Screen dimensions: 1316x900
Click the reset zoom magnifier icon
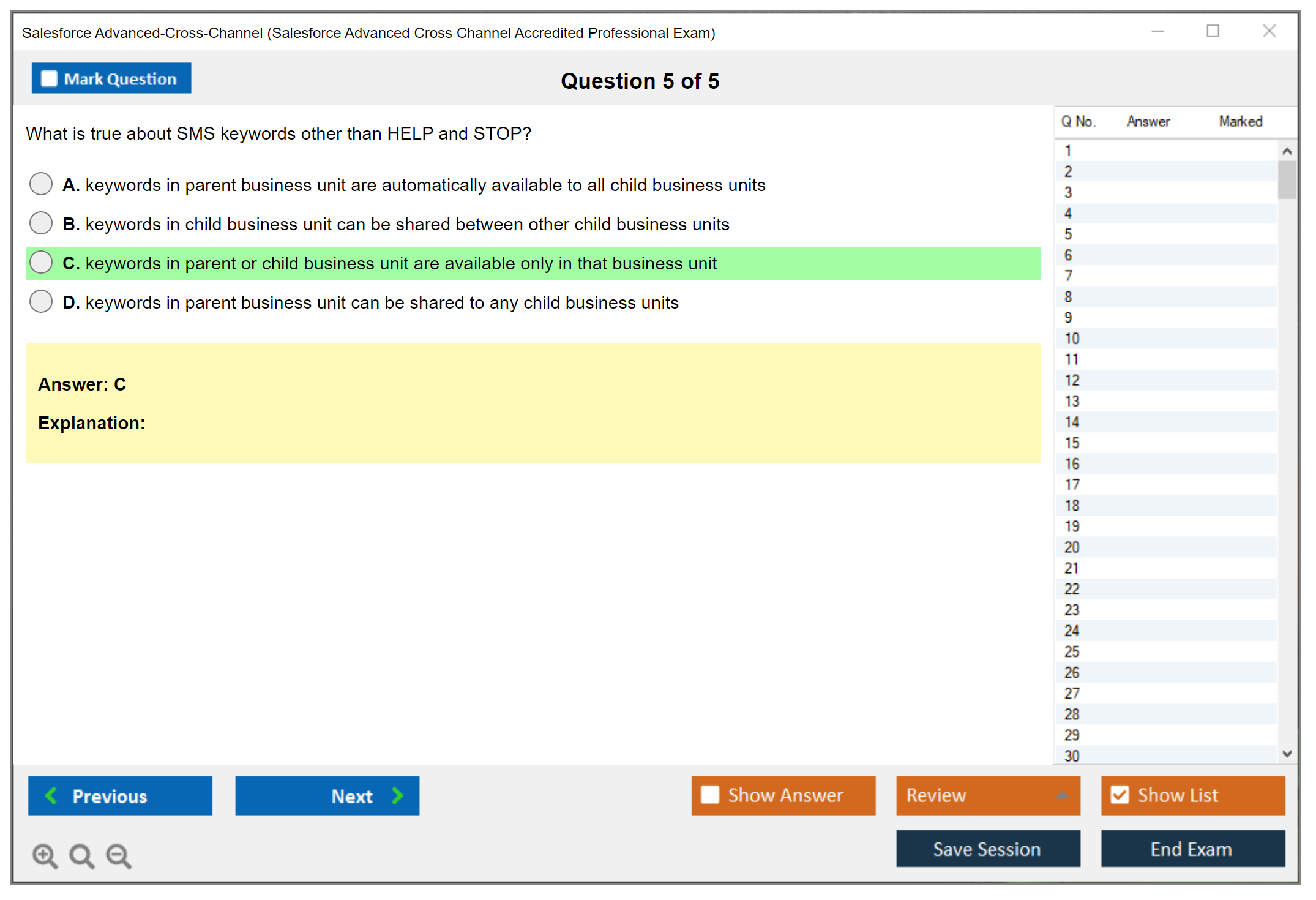point(81,855)
